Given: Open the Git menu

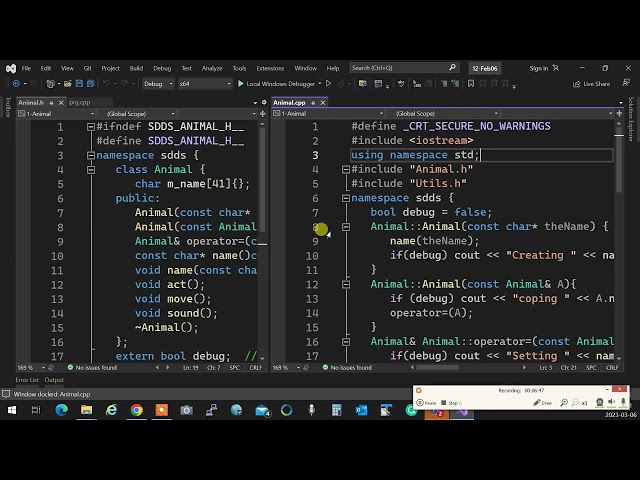Looking at the screenshot, I should pos(88,68).
